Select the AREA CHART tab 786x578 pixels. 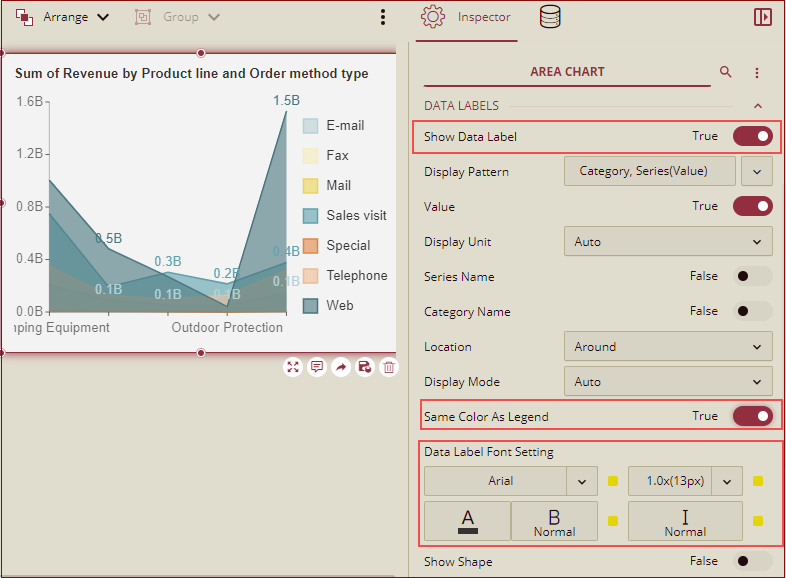567,72
